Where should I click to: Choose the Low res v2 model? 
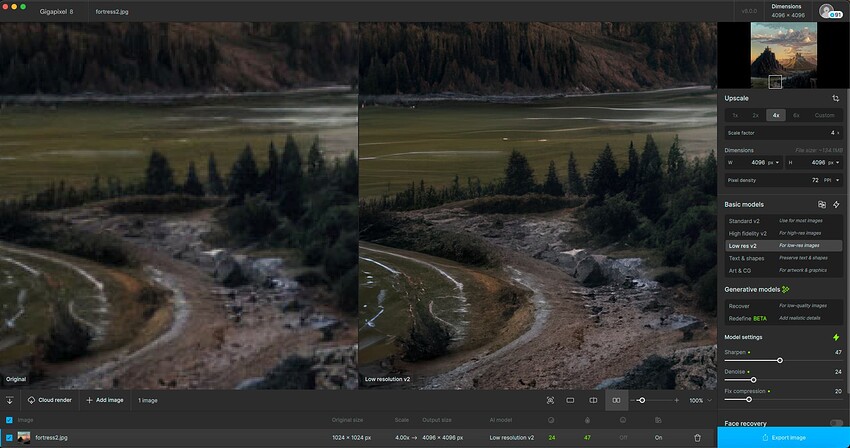pos(783,246)
